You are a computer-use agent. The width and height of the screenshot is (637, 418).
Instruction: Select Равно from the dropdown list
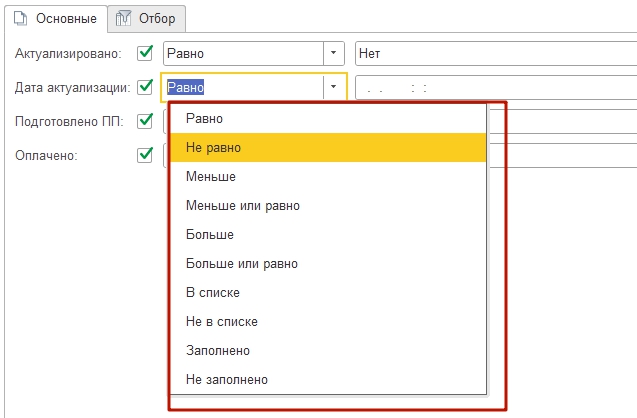click(x=204, y=119)
